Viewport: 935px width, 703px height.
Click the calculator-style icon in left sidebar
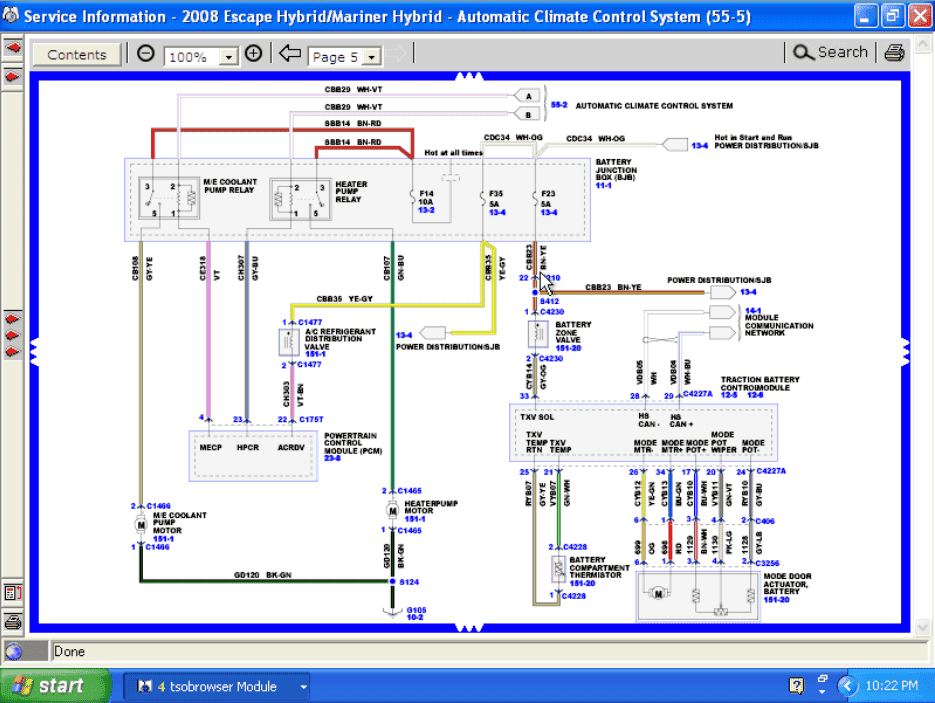click(x=12, y=593)
